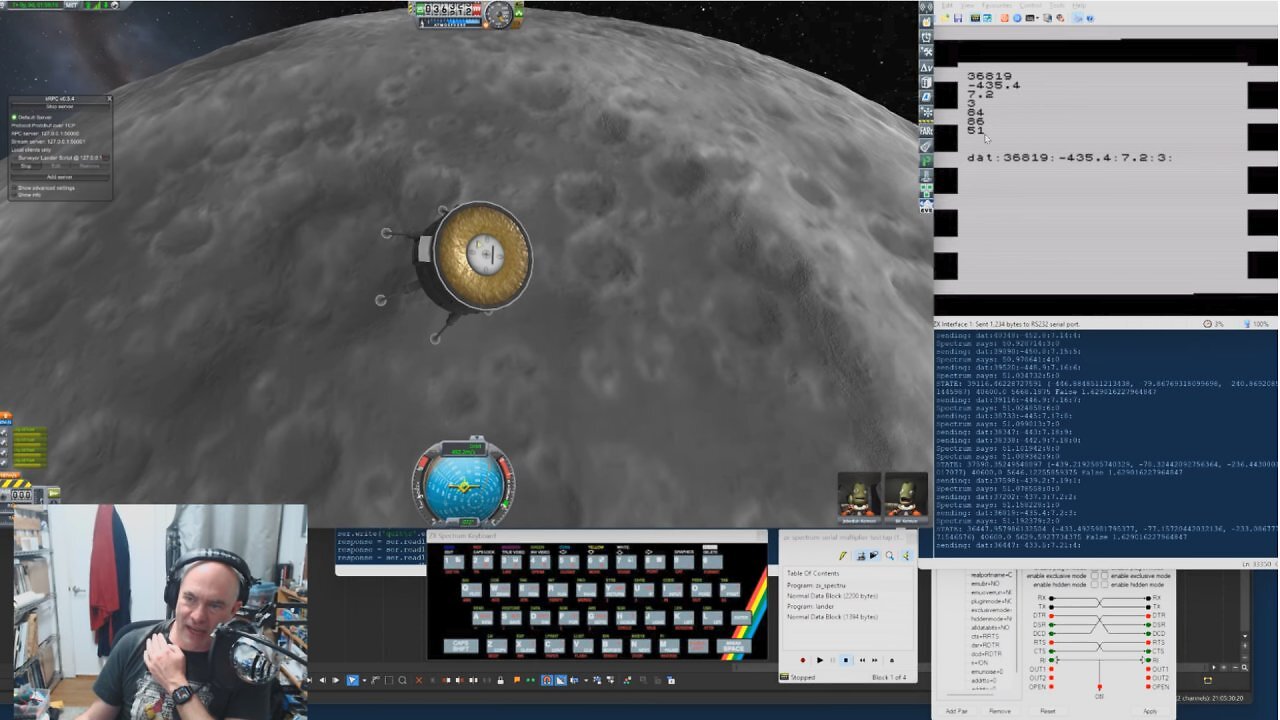Click the pencil edit icon in tape browser
The width and height of the screenshot is (1280, 720).
(x=843, y=556)
